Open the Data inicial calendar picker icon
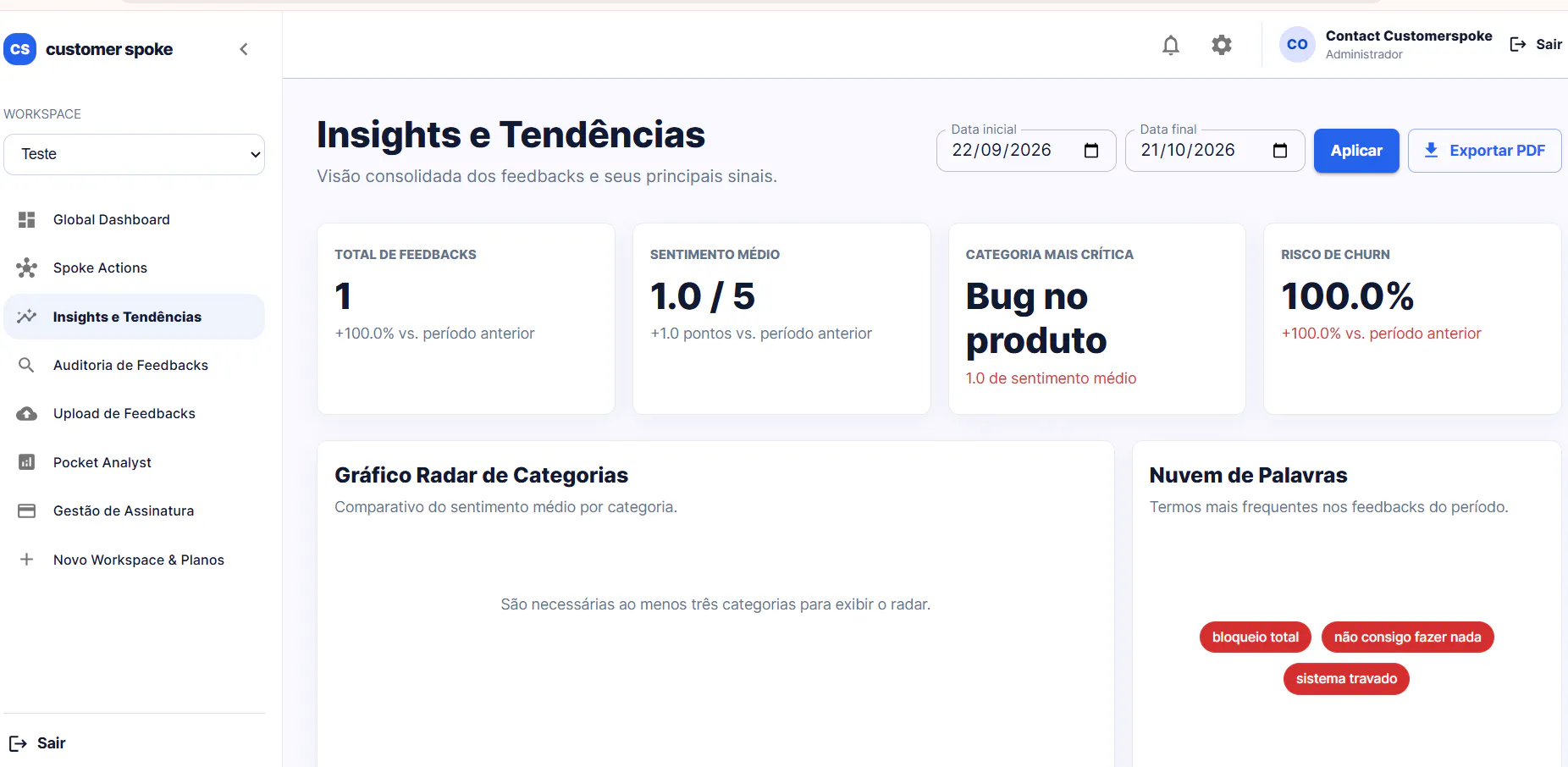The height and width of the screenshot is (767, 1568). (1091, 151)
